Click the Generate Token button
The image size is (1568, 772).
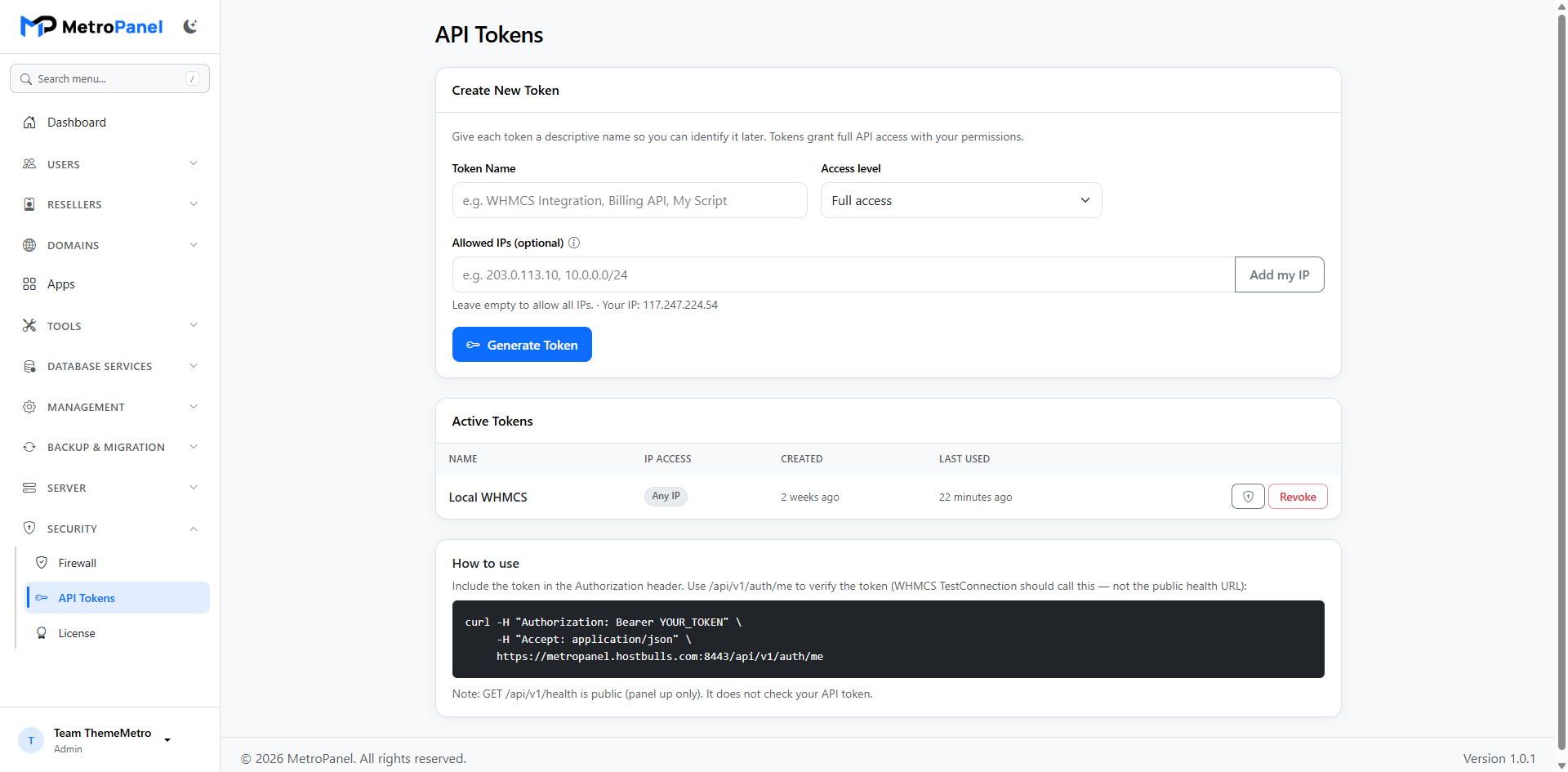point(522,345)
